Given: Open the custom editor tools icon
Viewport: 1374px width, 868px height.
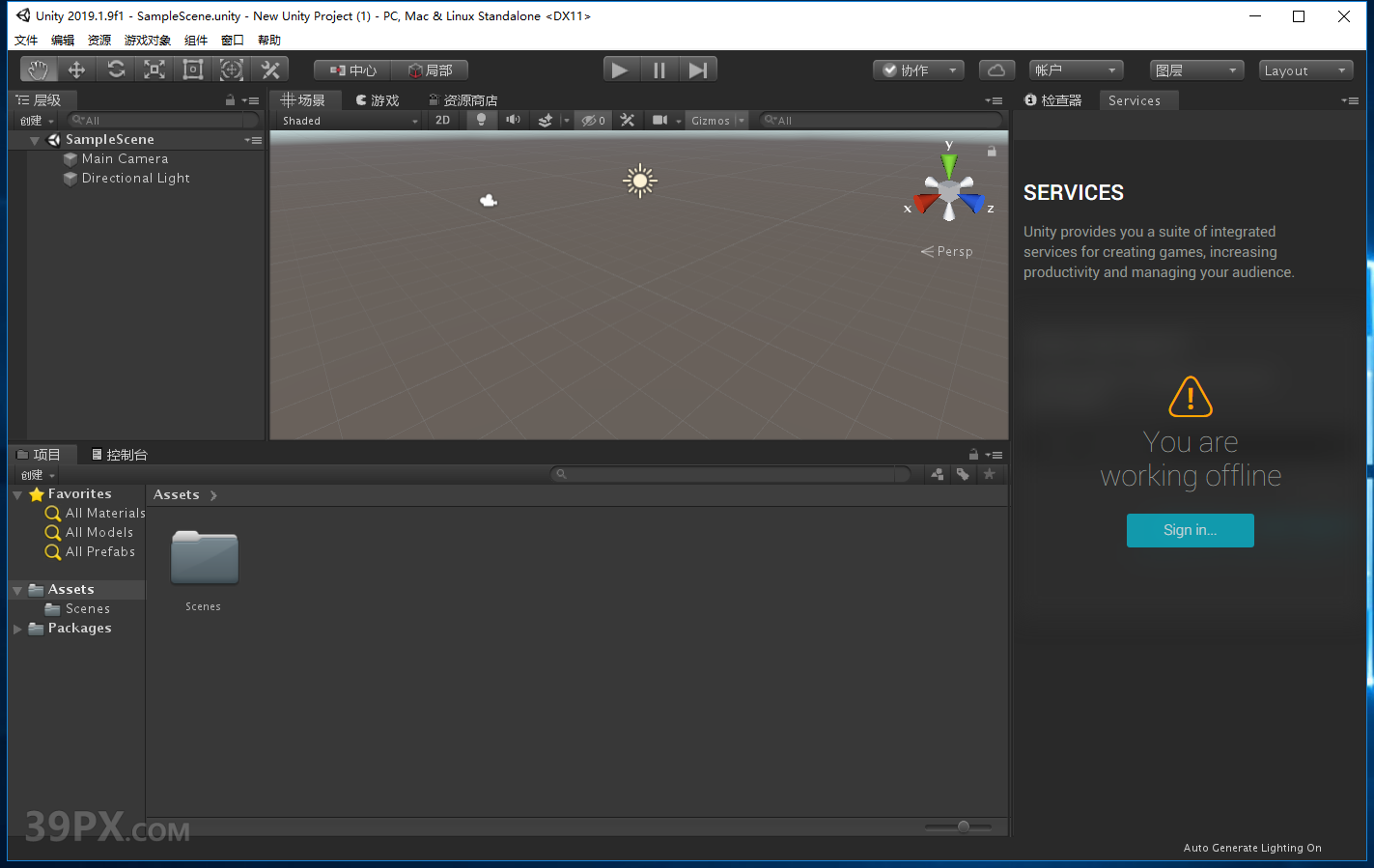Looking at the screenshot, I should pos(270,70).
